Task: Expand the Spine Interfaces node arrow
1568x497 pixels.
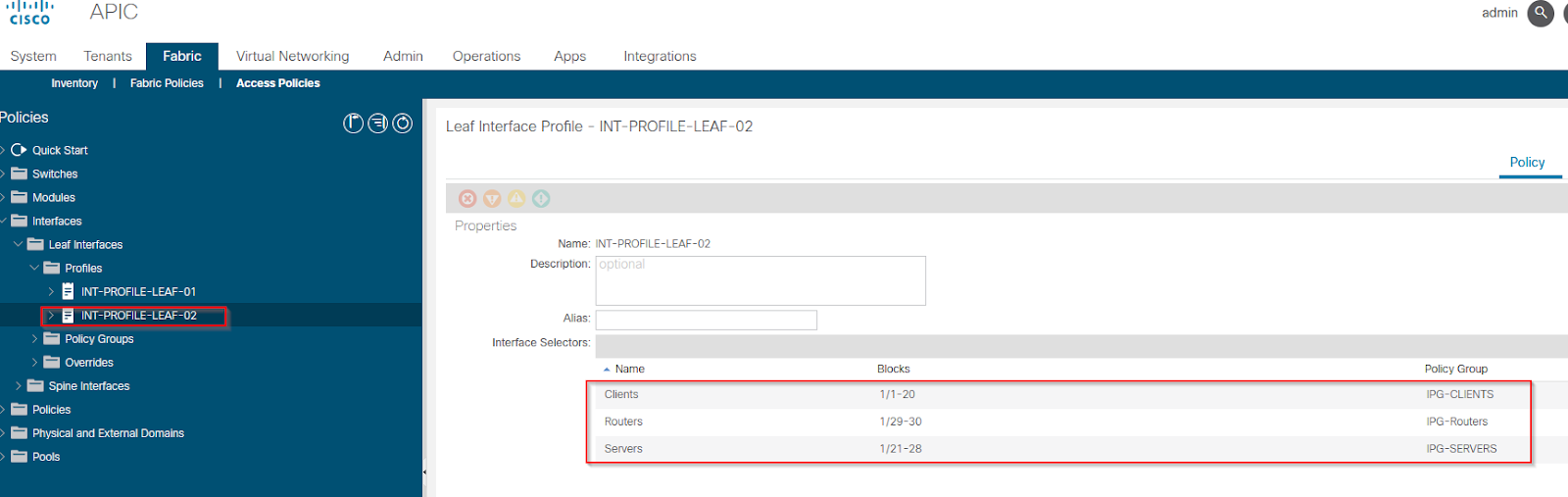Action: (18, 385)
